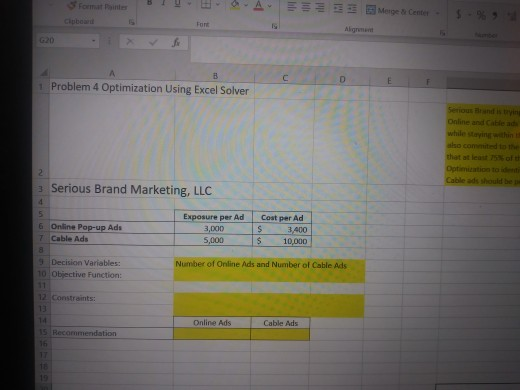Click the Insert Function fx button

(x=176, y=43)
